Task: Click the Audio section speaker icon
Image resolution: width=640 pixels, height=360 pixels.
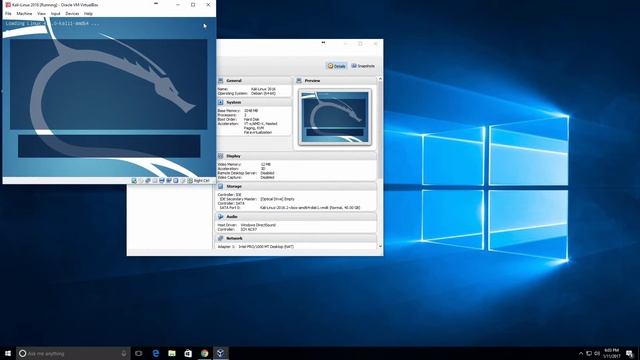Action: coord(221,217)
